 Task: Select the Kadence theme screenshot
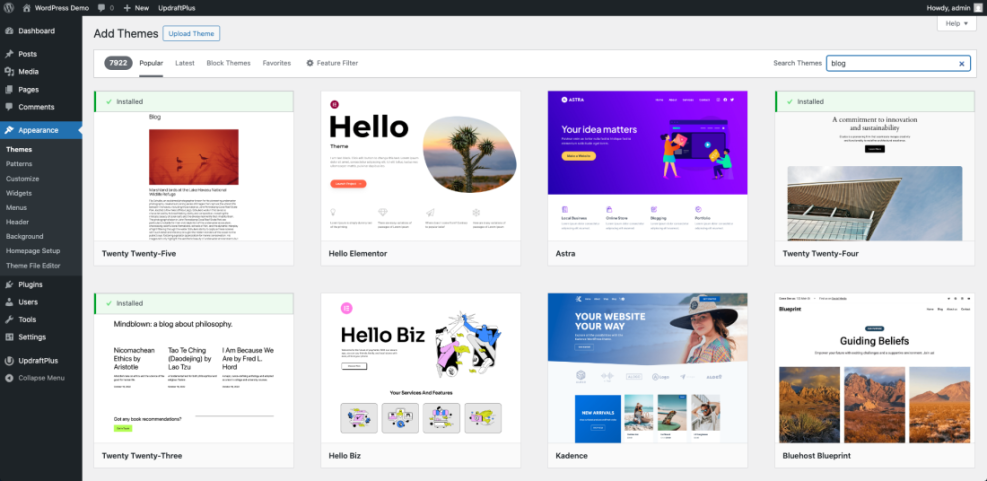pyautogui.click(x=648, y=368)
